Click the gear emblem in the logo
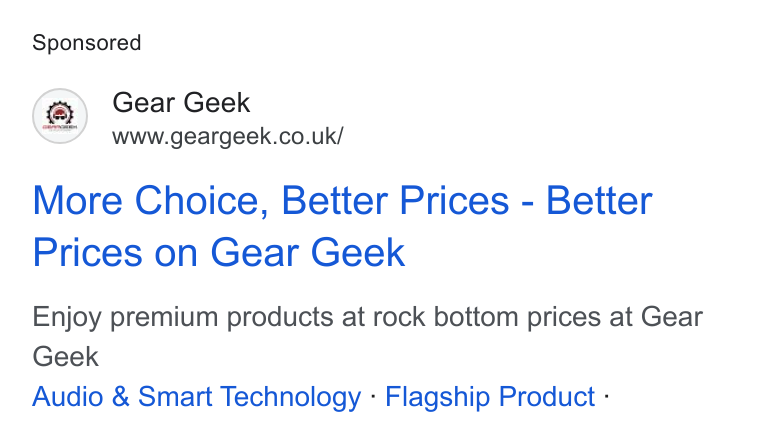 tap(60, 113)
